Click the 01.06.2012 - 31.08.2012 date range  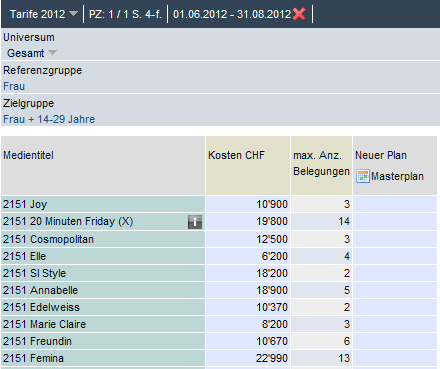click(232, 14)
